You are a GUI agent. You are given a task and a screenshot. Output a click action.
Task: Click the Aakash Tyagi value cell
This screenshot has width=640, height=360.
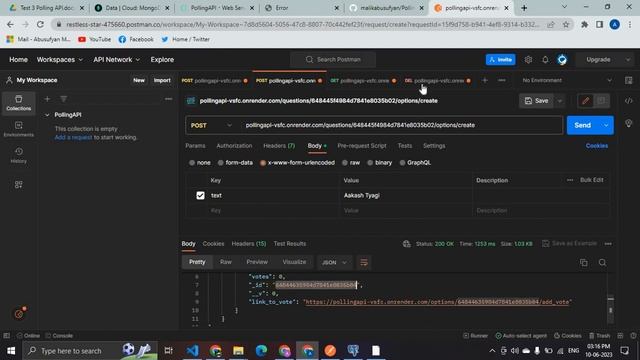coord(406,196)
